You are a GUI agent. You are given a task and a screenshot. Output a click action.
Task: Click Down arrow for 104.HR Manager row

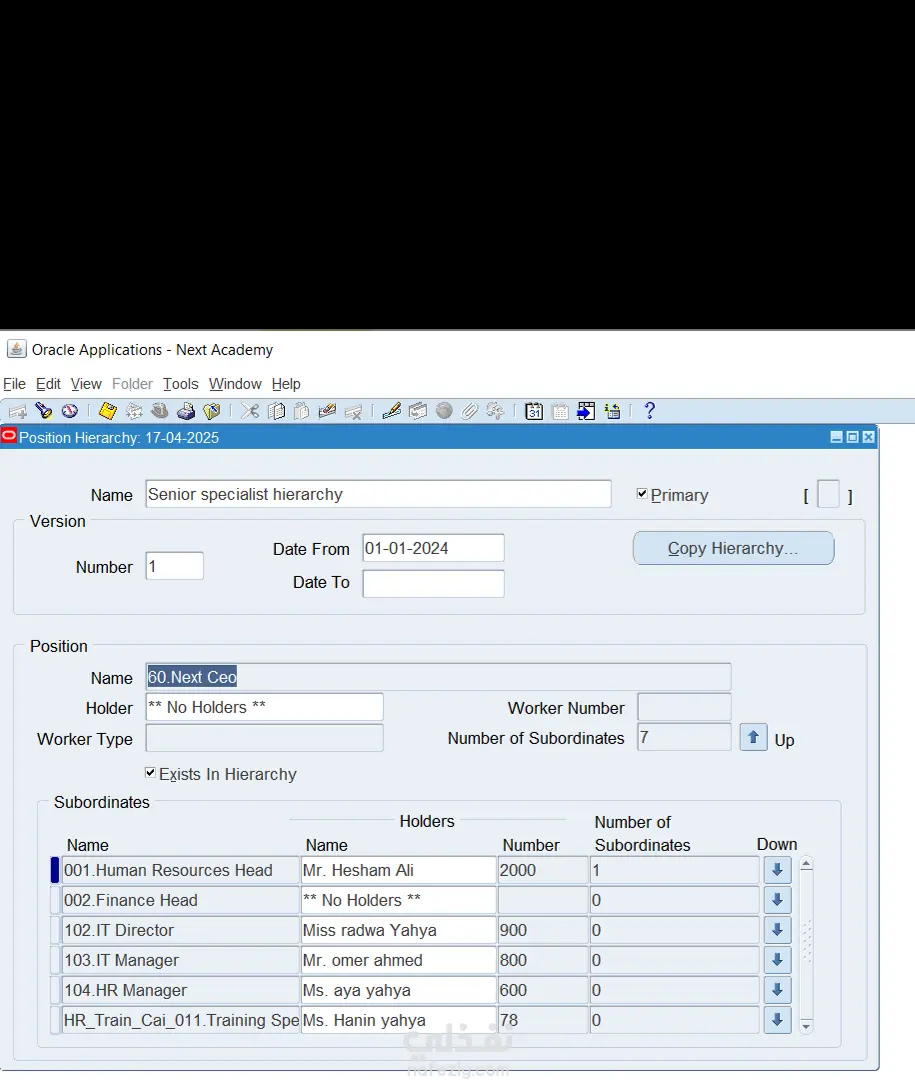[x=777, y=990]
